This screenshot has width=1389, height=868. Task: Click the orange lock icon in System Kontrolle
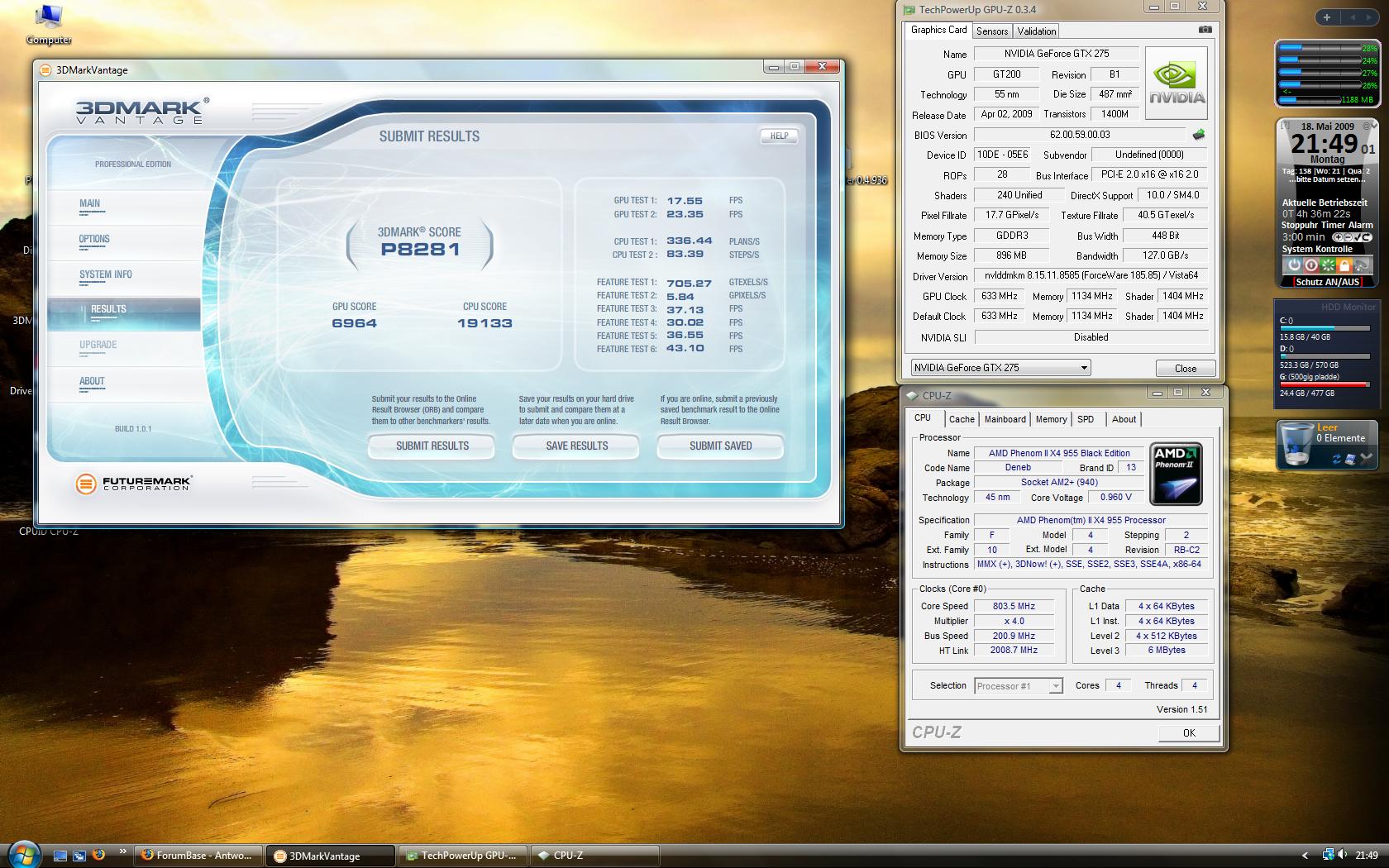1344,265
